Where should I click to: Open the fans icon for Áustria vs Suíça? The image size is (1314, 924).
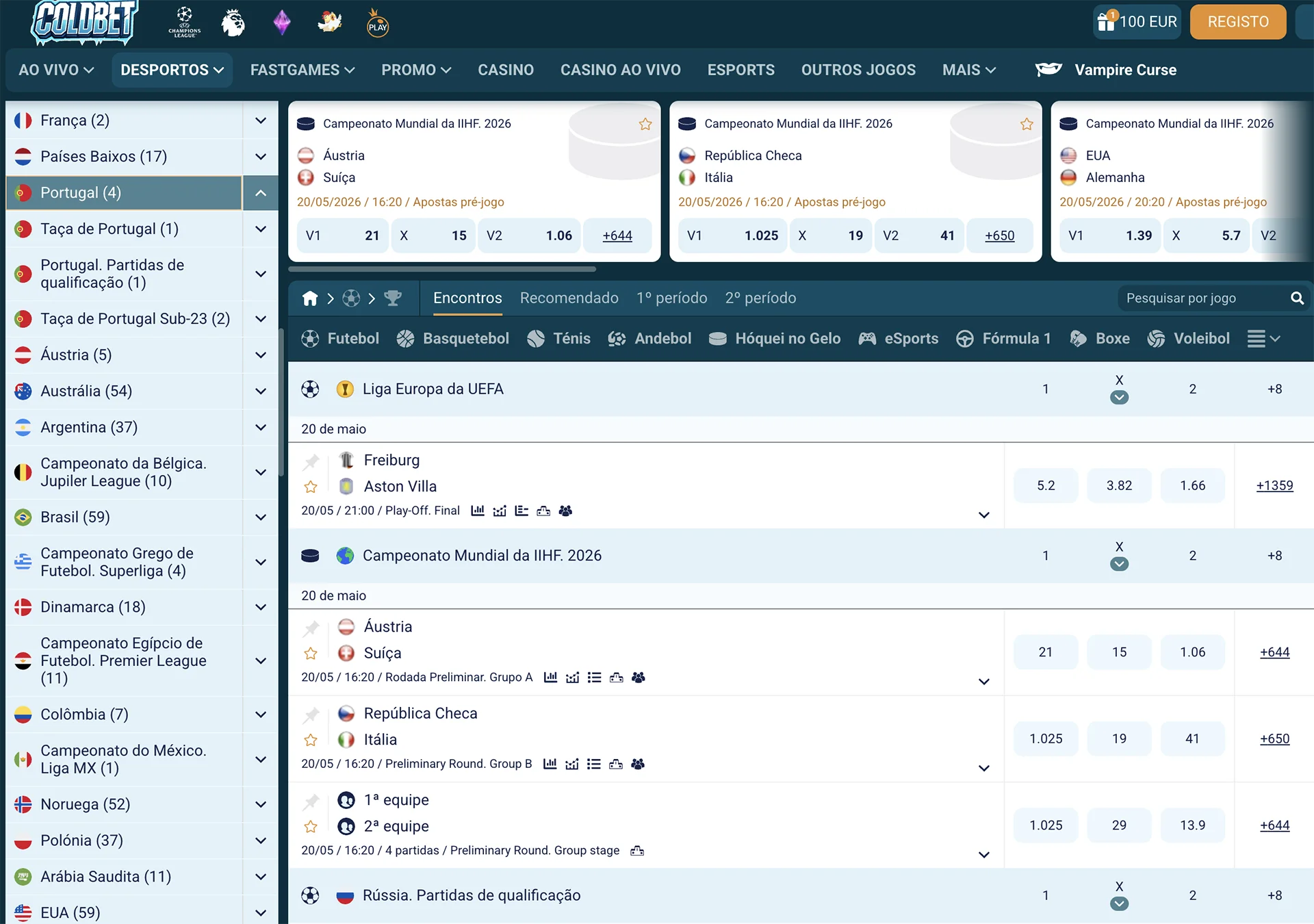point(639,677)
